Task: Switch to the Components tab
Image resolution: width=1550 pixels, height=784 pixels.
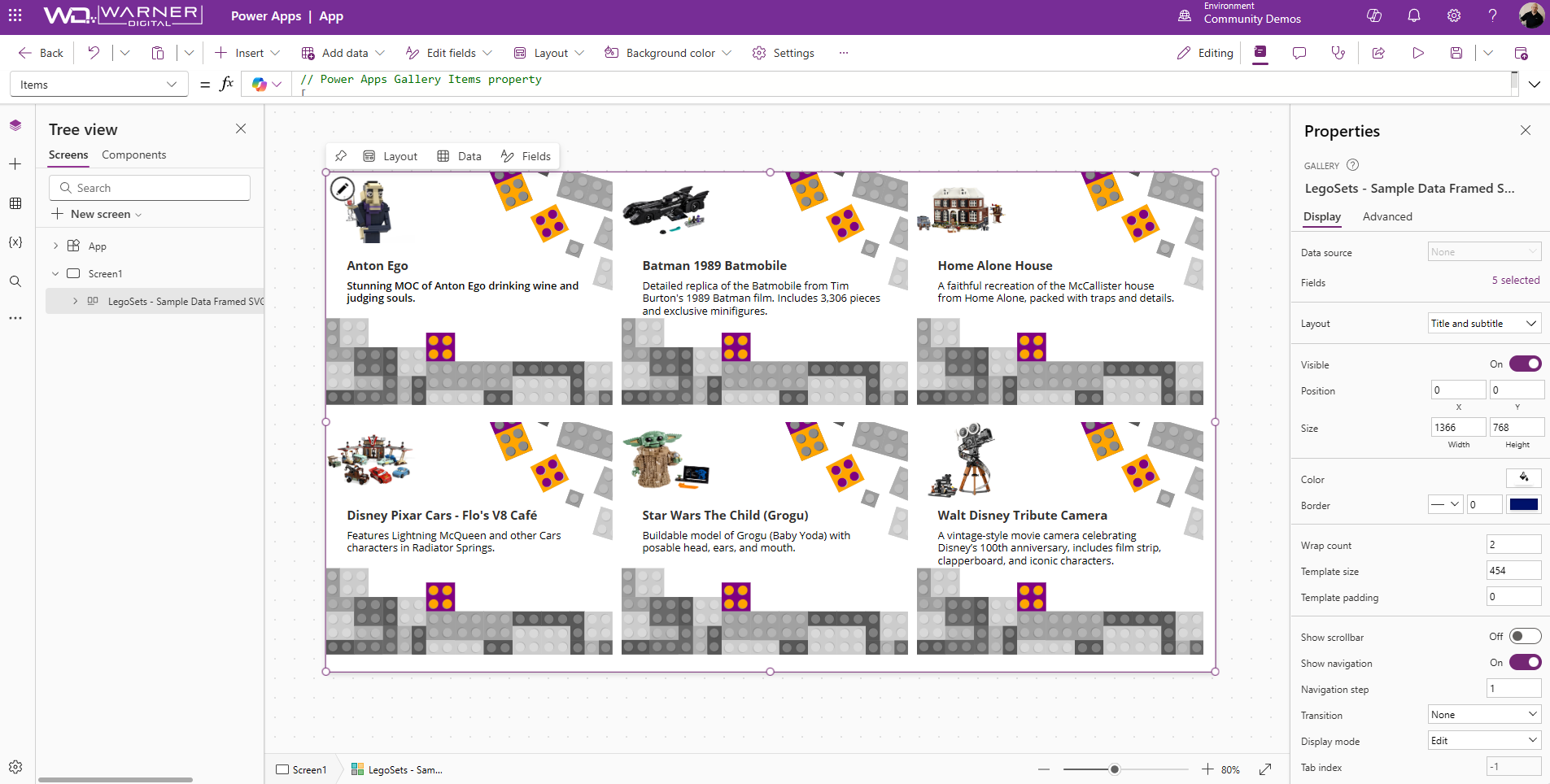Action: [x=133, y=155]
